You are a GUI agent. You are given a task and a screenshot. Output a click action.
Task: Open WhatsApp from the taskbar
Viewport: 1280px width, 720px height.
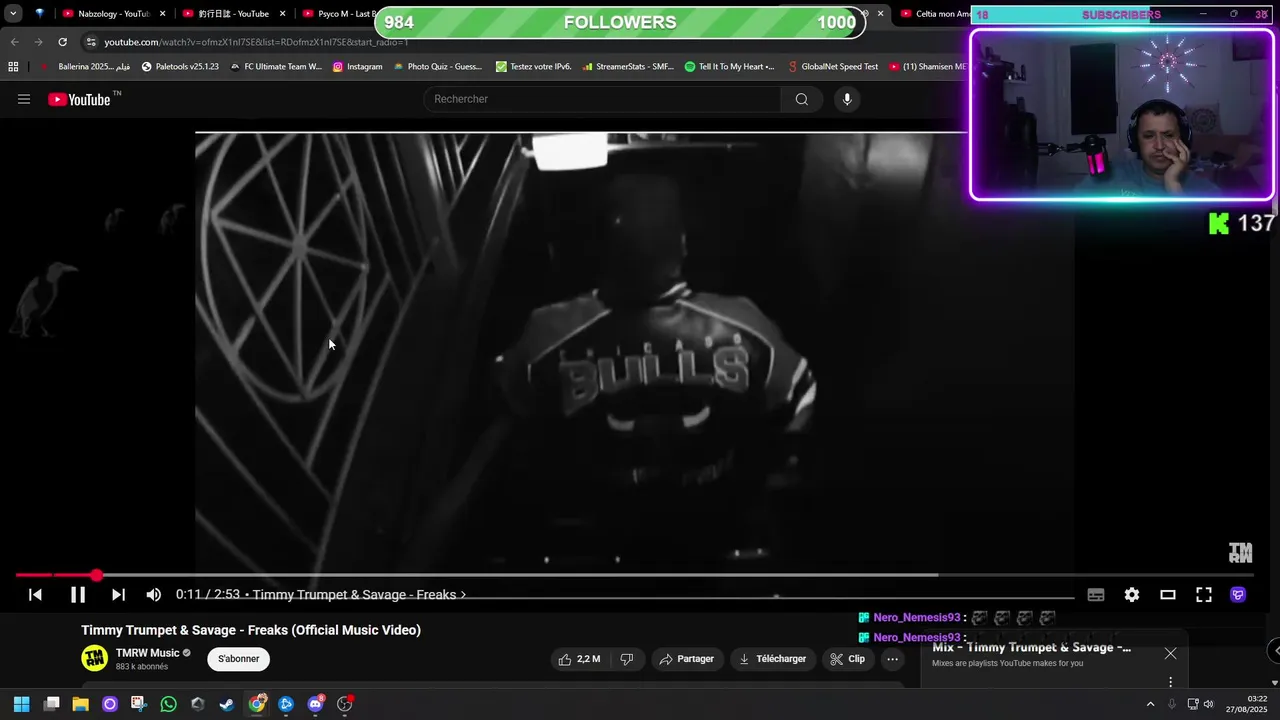168,704
